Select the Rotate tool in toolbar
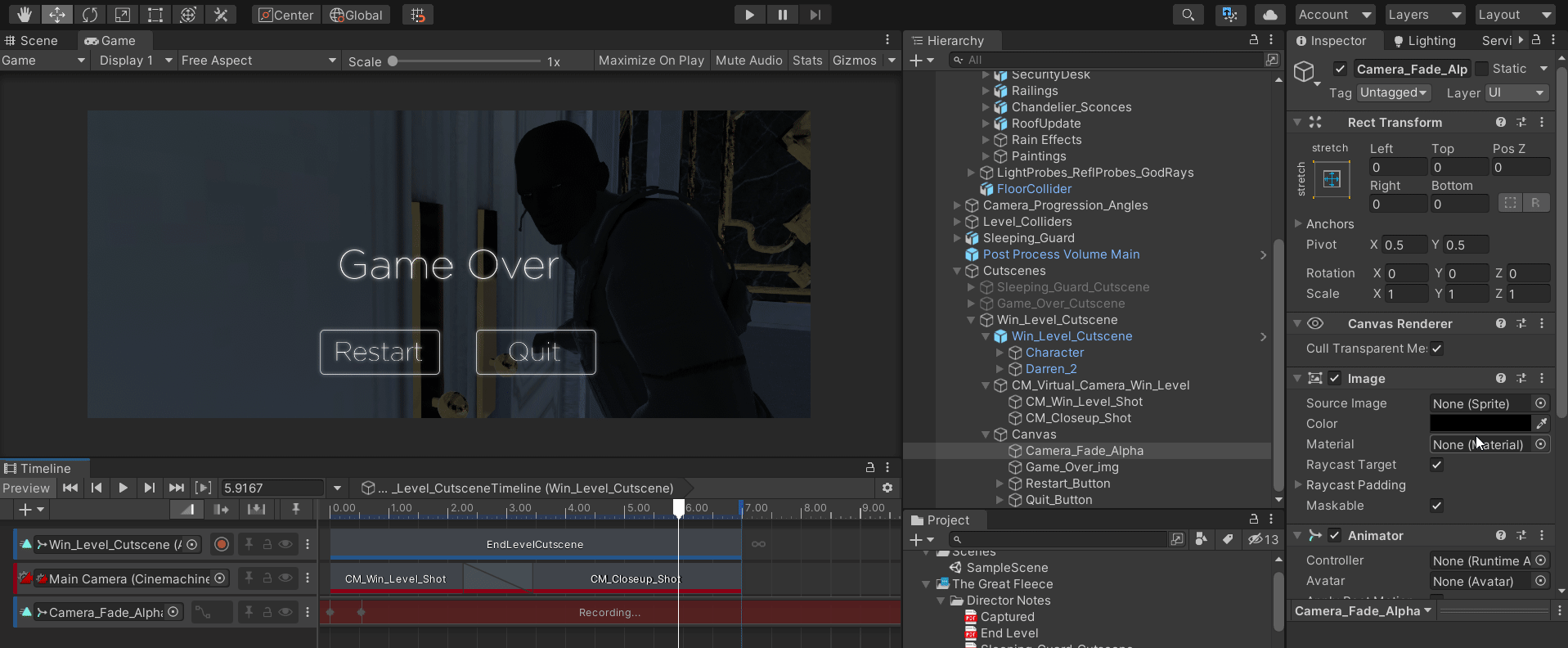 [89, 15]
